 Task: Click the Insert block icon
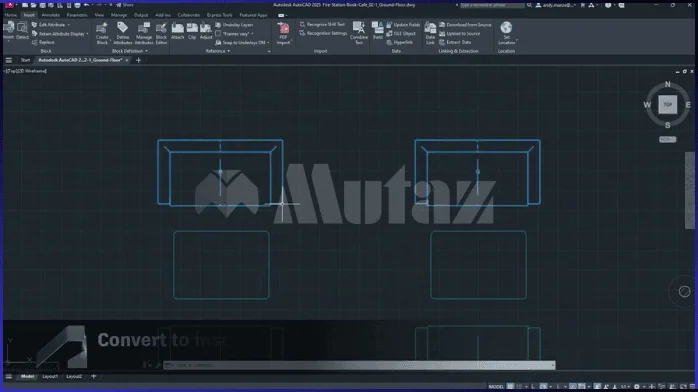[x=8, y=31]
